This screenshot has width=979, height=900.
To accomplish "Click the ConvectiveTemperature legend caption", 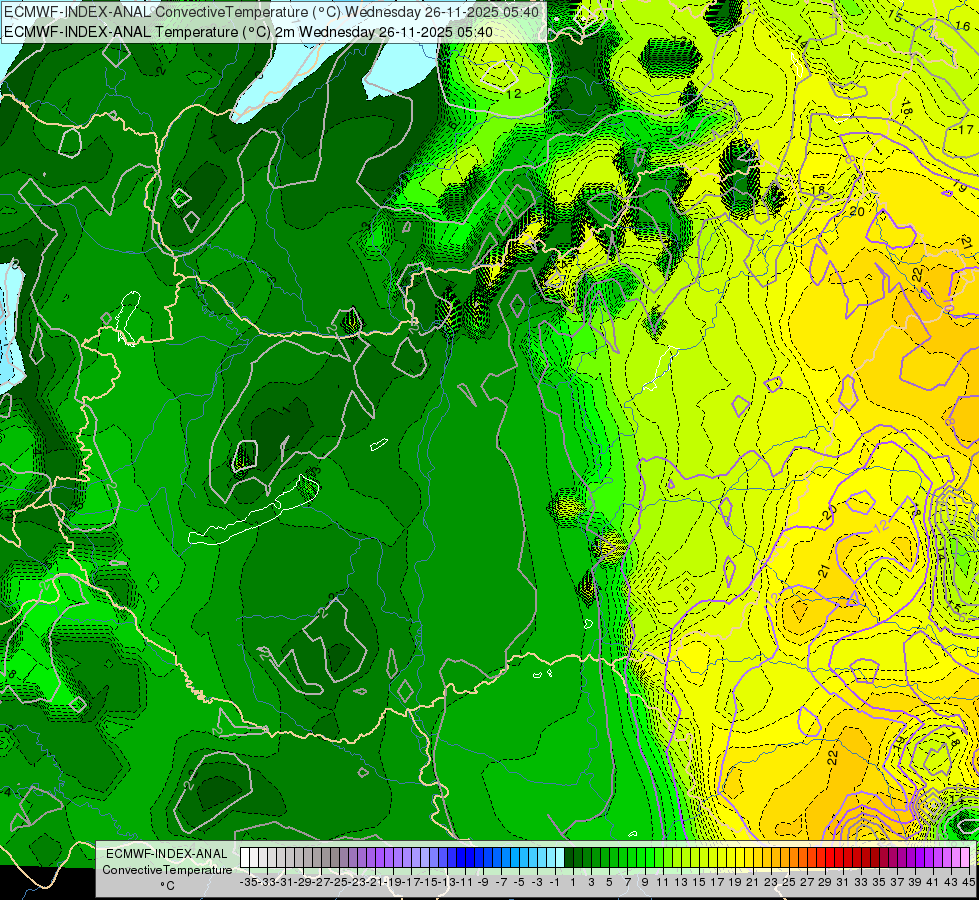I will 167,869.
